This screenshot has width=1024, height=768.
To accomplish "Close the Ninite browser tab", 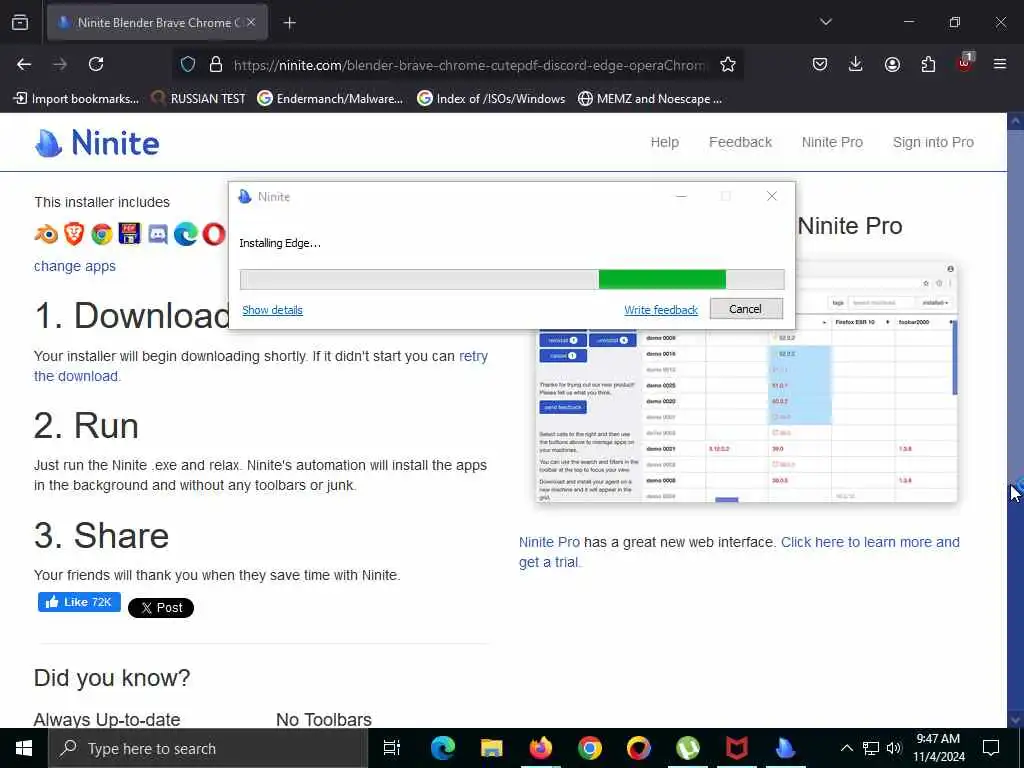I will click(251, 23).
